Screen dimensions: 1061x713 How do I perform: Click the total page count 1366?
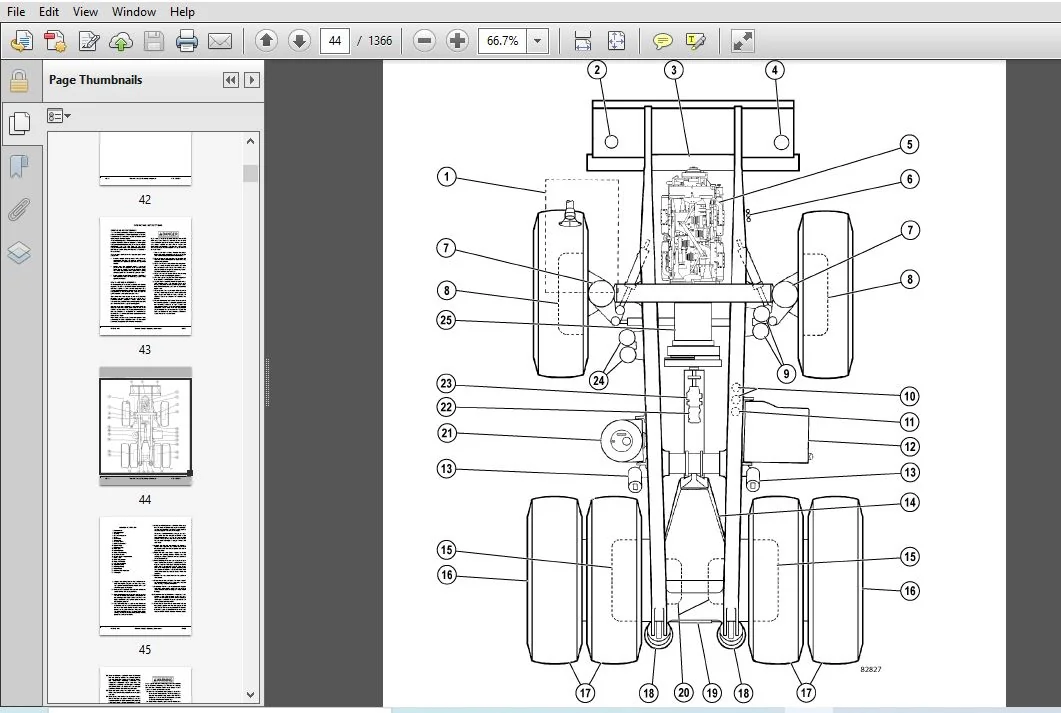[380, 41]
